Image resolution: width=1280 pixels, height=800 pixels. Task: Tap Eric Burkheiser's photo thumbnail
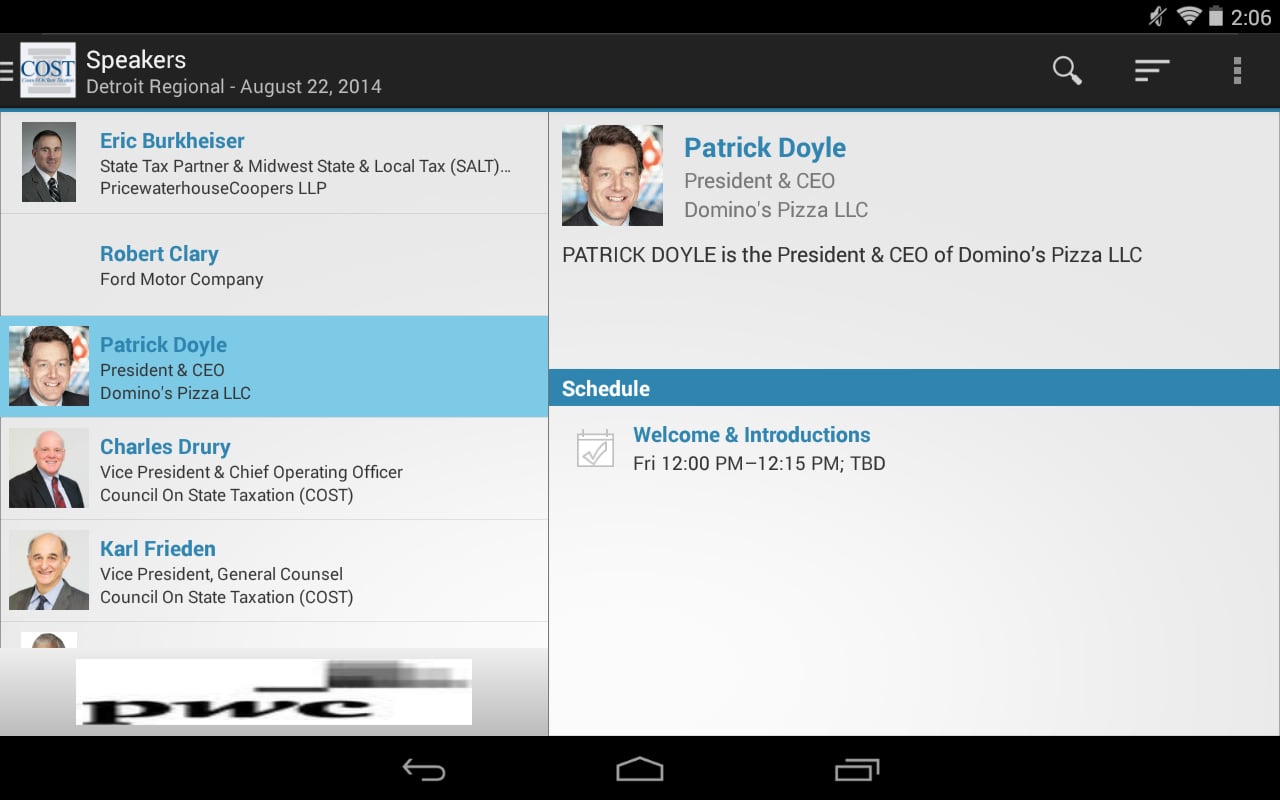coord(49,162)
